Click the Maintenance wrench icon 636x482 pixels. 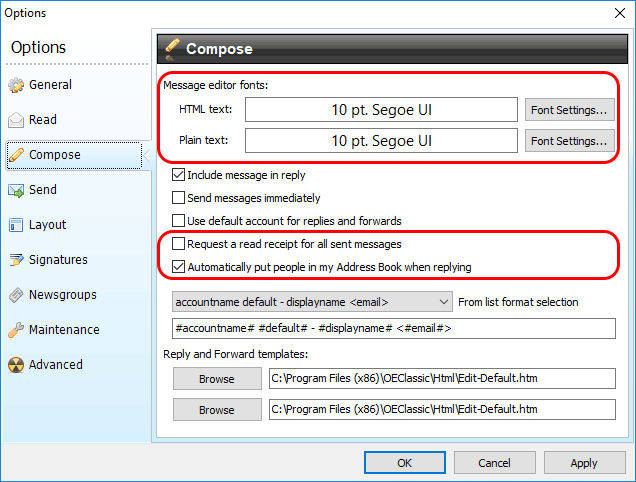pos(16,330)
